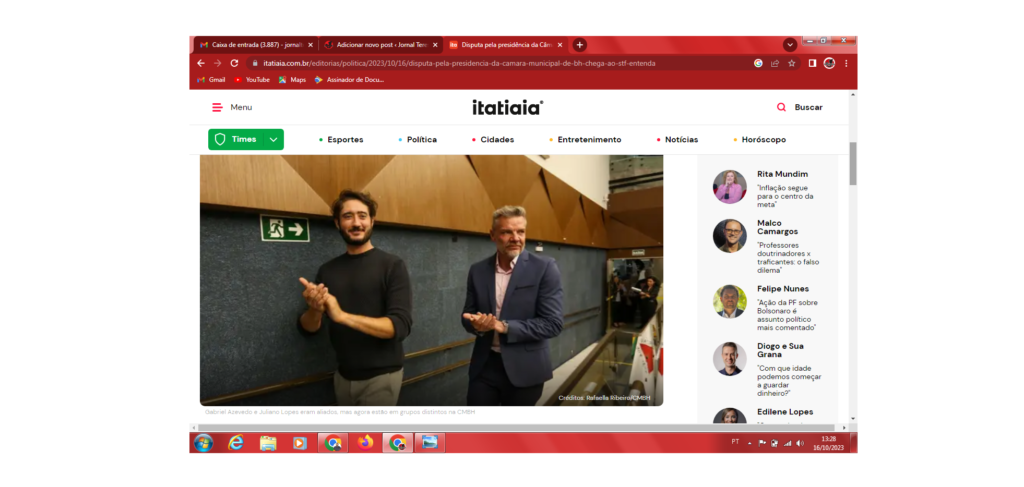Open the Chrome three-dot menu

coord(846,63)
